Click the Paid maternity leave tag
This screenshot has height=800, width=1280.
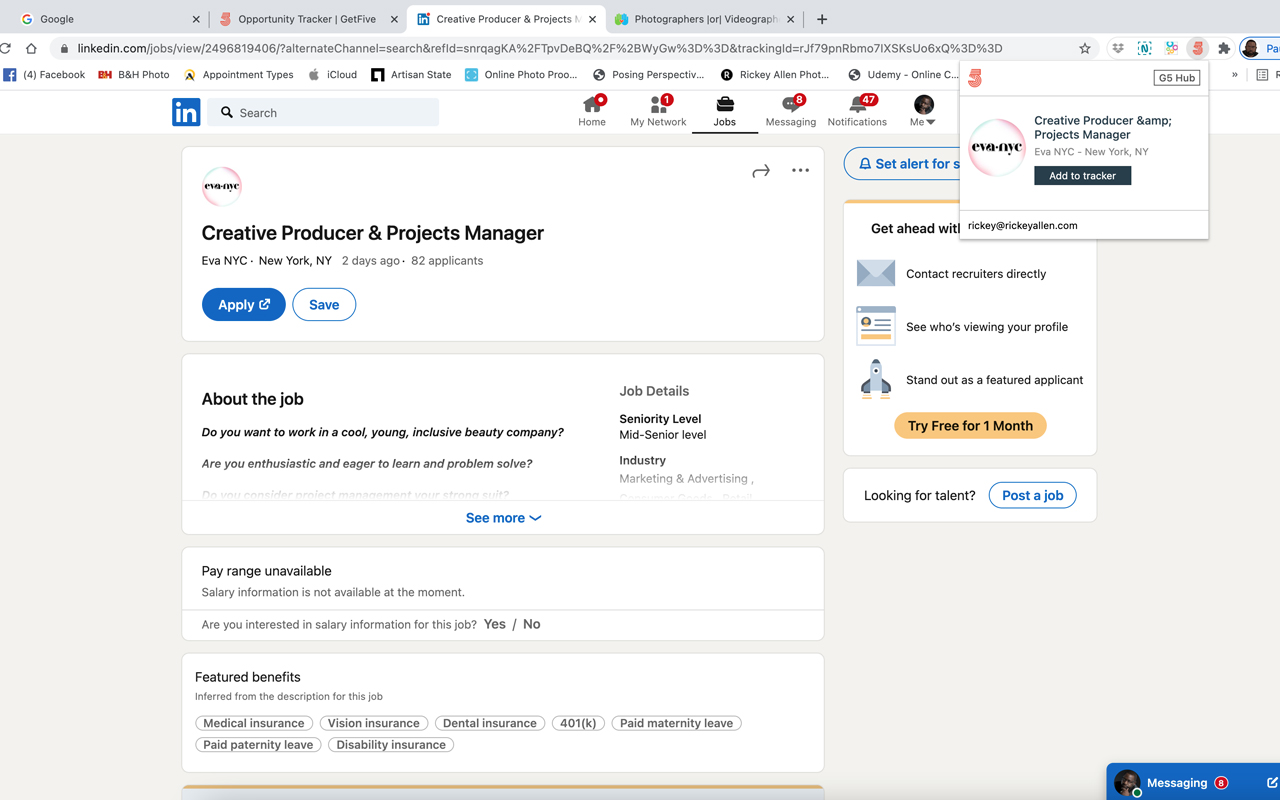click(x=676, y=723)
